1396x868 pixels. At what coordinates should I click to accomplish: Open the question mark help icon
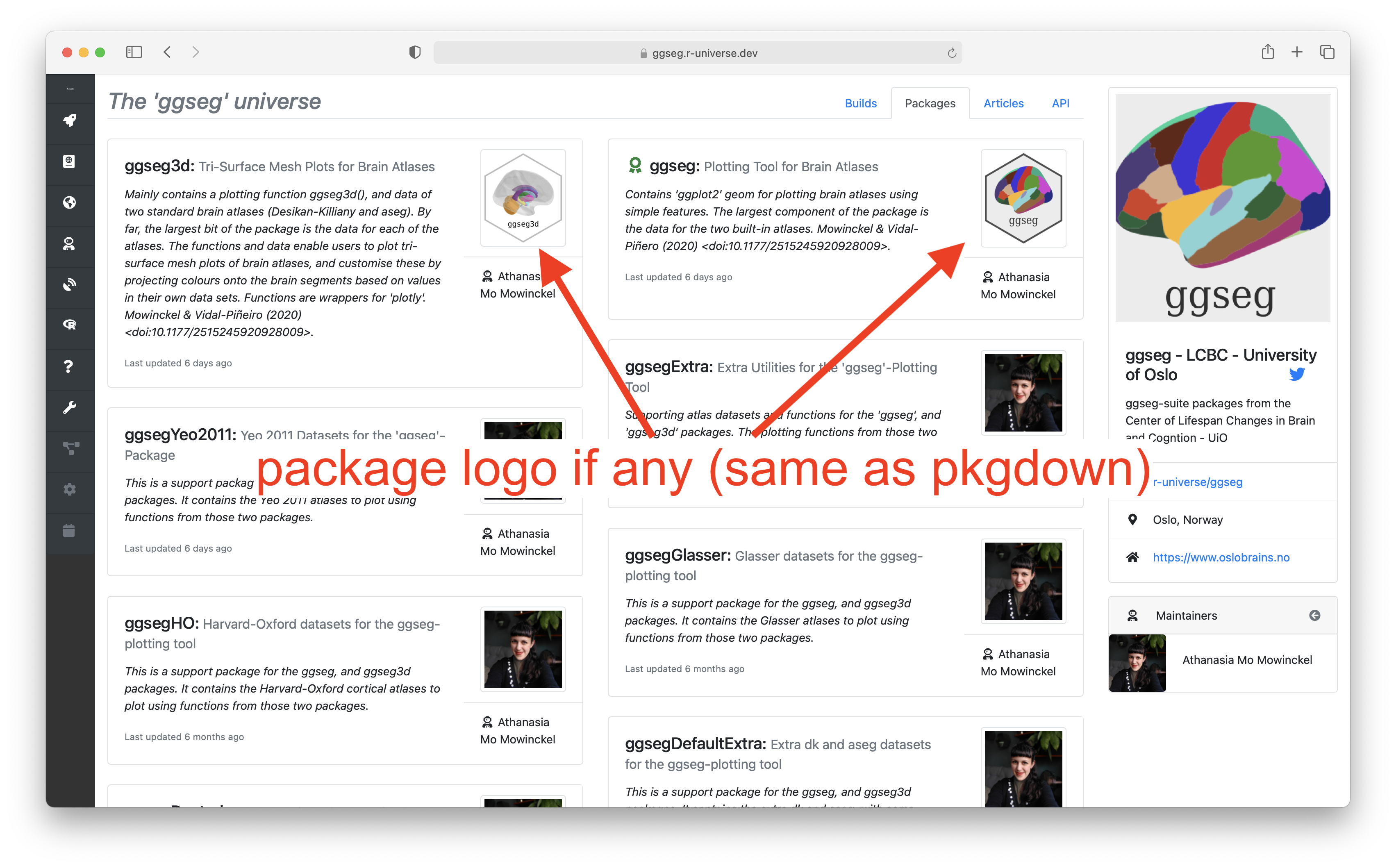pos(69,366)
